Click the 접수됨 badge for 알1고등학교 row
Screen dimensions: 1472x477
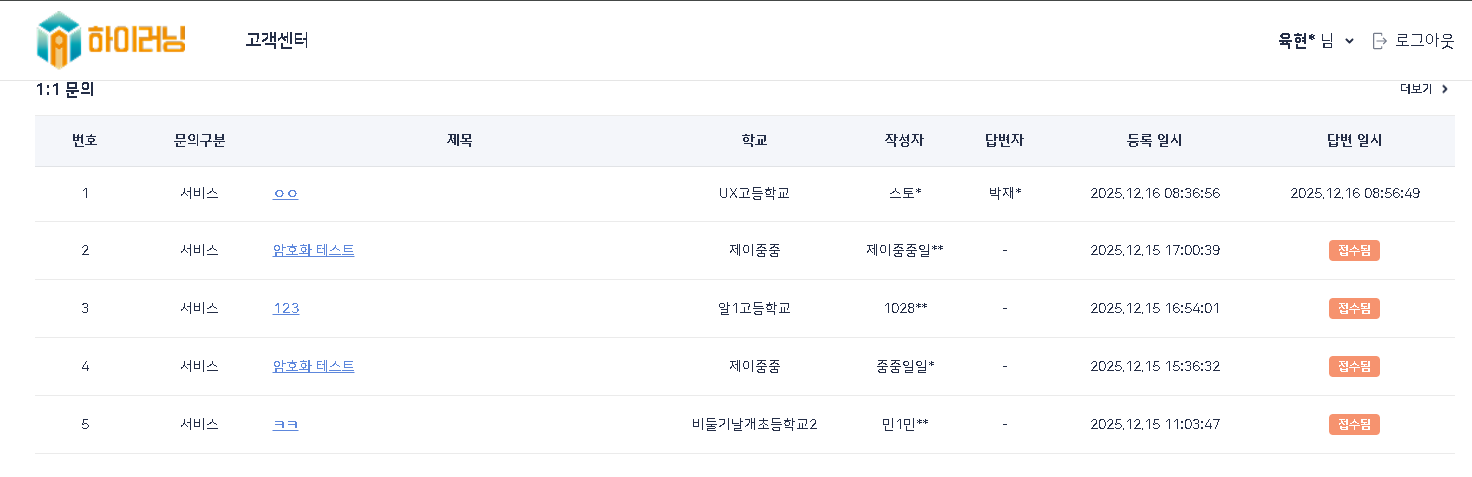click(x=1354, y=308)
